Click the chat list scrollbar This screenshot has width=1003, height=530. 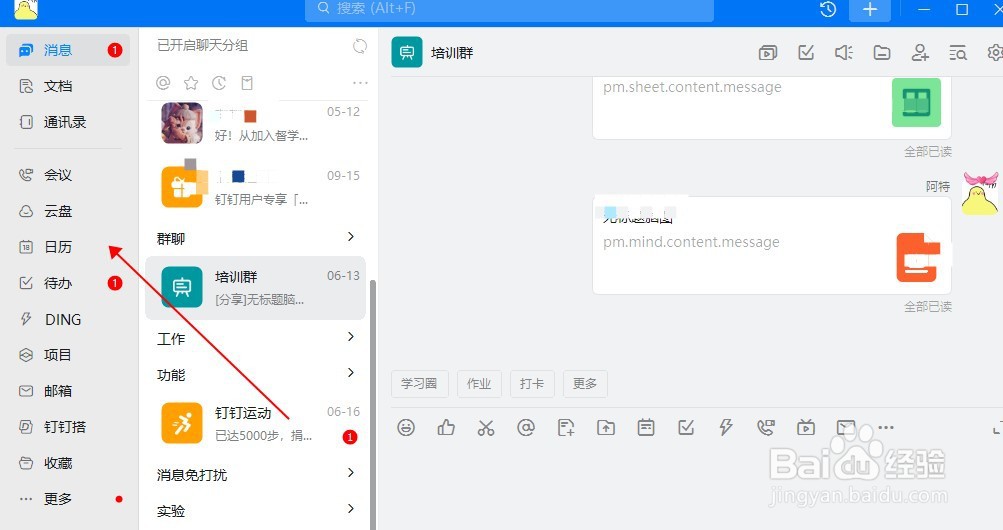point(373,404)
